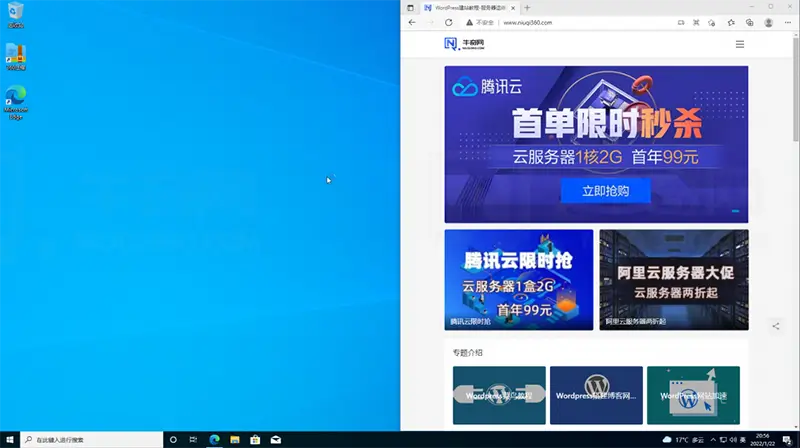Open the desktop shortcut below Recycle Bin
This screenshot has width=800, height=448.
pyautogui.click(x=16, y=57)
